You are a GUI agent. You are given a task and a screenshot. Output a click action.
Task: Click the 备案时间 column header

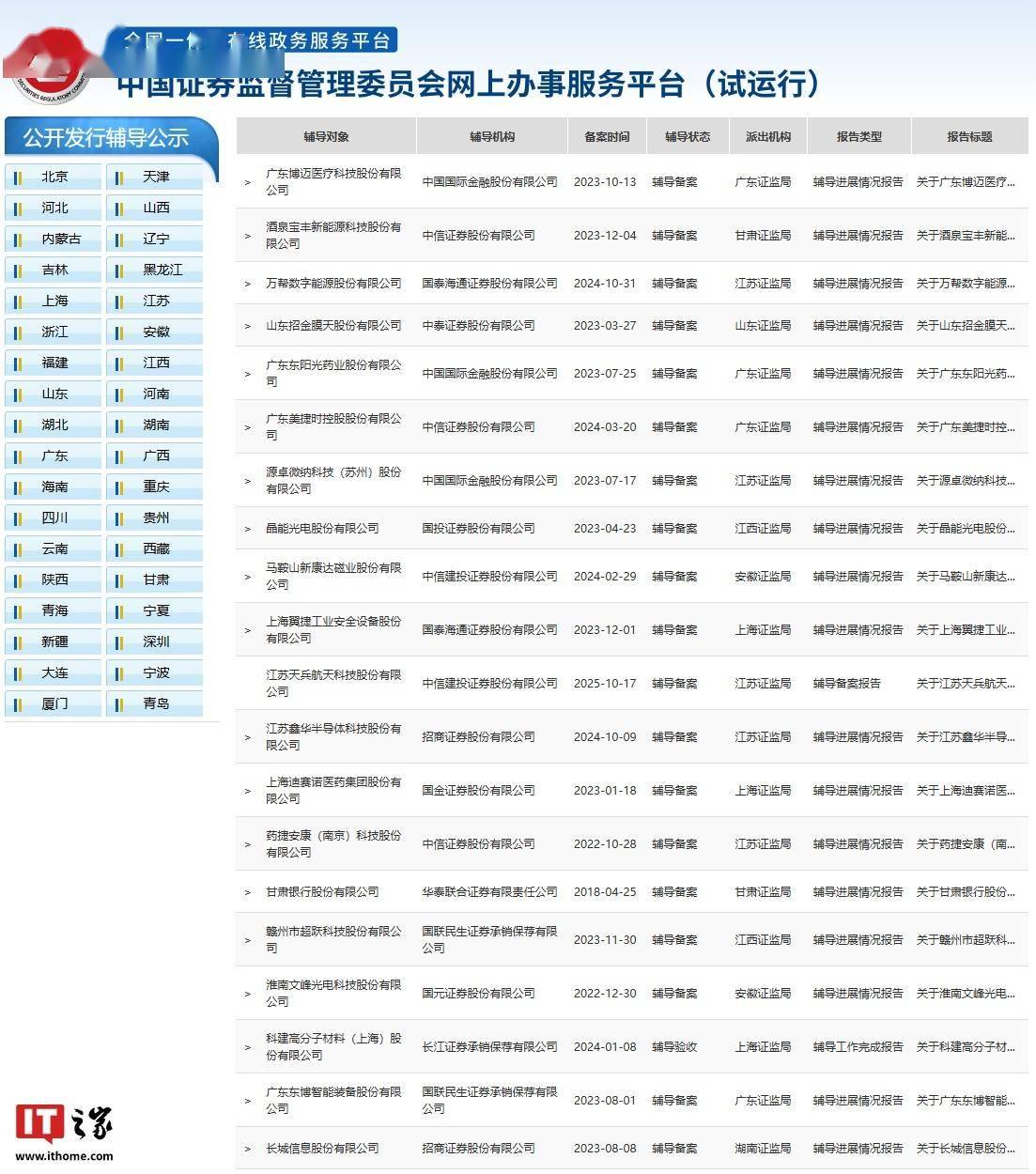pos(607,137)
